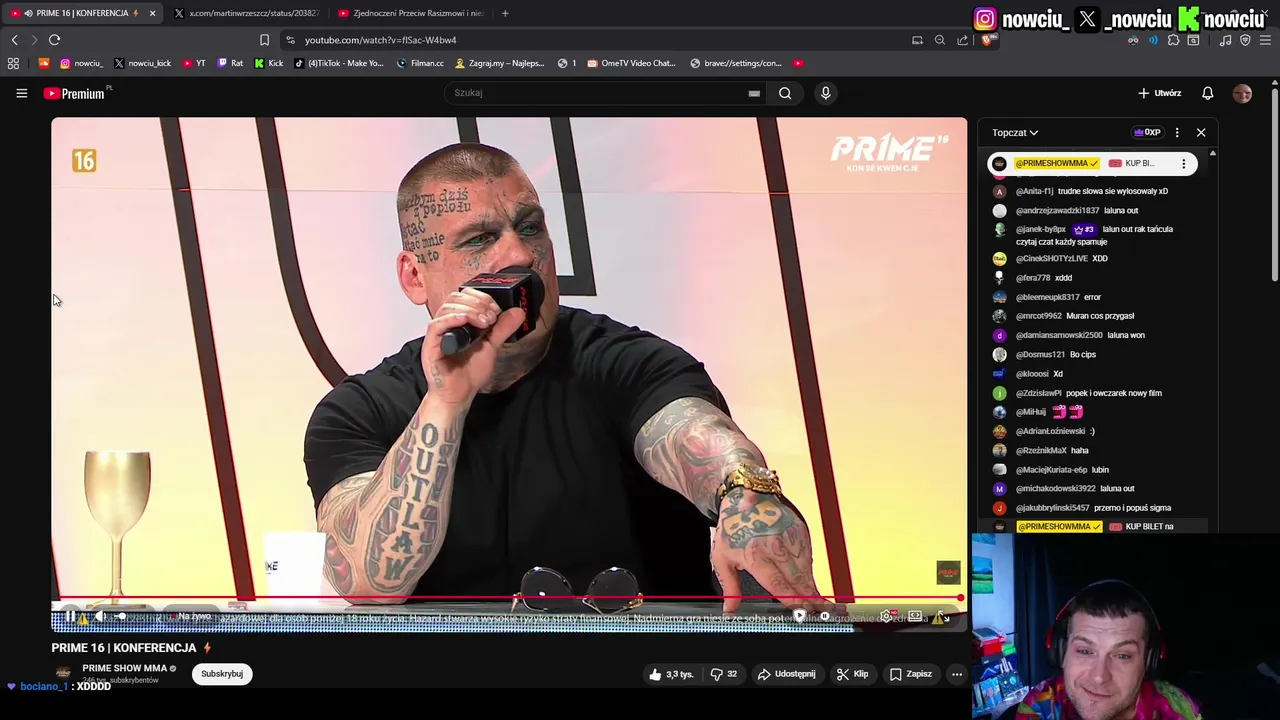The height and width of the screenshot is (720, 1280).
Task: Open nowciu_ Instagram bookmark
Action: (82, 63)
